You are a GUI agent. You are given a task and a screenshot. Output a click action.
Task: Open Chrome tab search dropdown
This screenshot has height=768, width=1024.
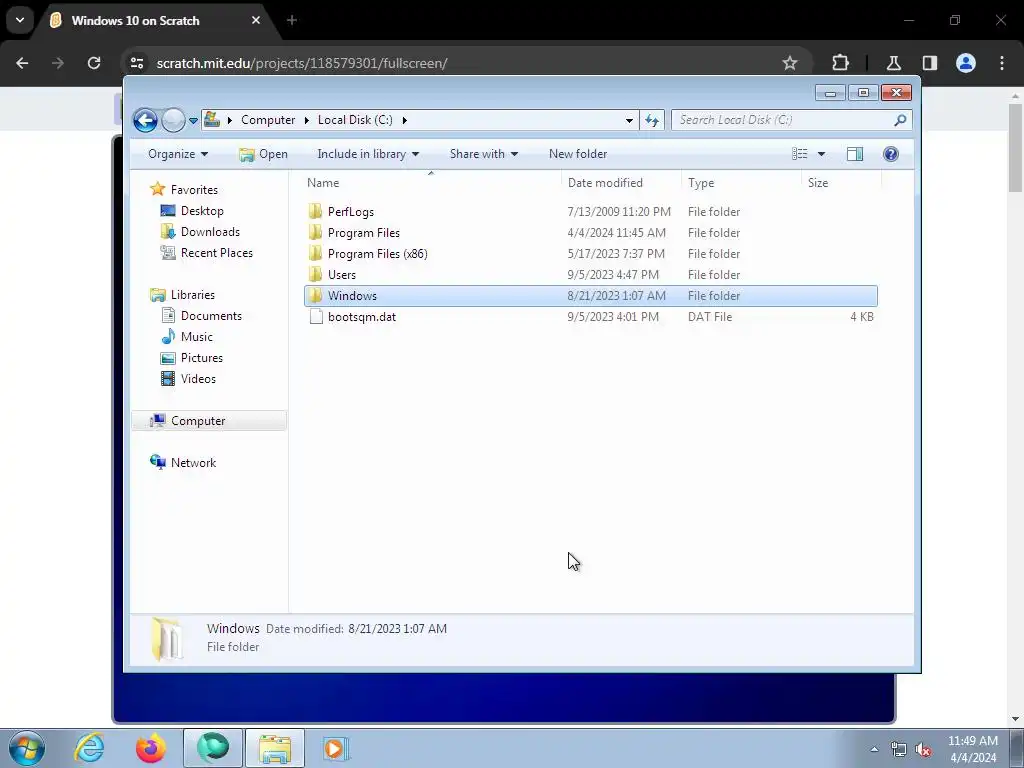[20, 20]
